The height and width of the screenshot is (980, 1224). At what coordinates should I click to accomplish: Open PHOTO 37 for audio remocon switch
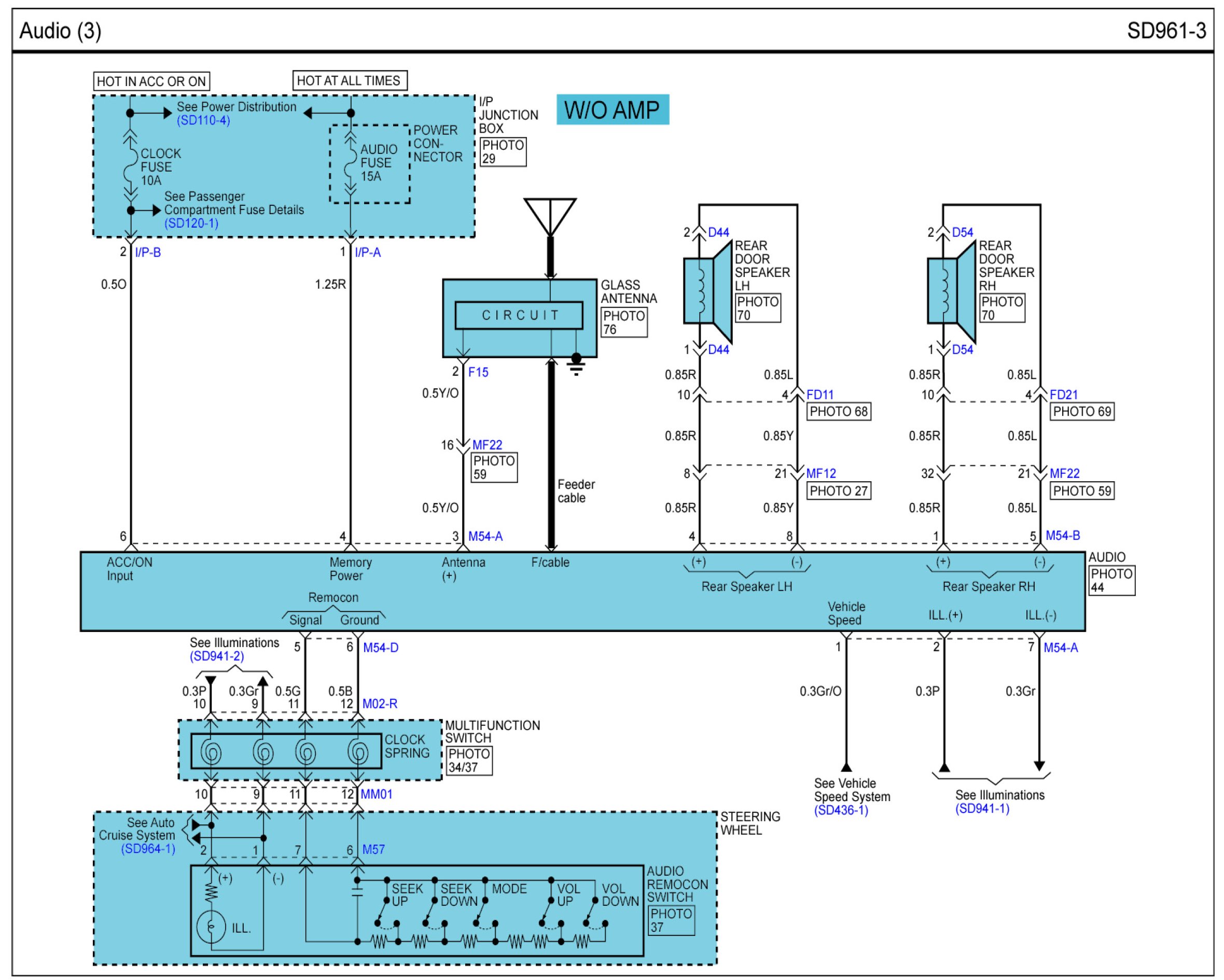pos(671,920)
